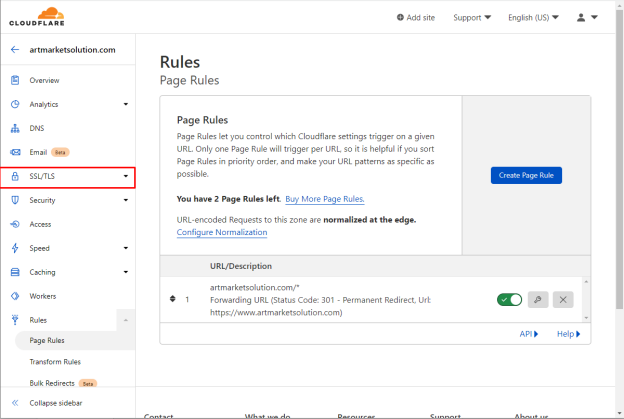Open the English (US) language dropdown

533,18
